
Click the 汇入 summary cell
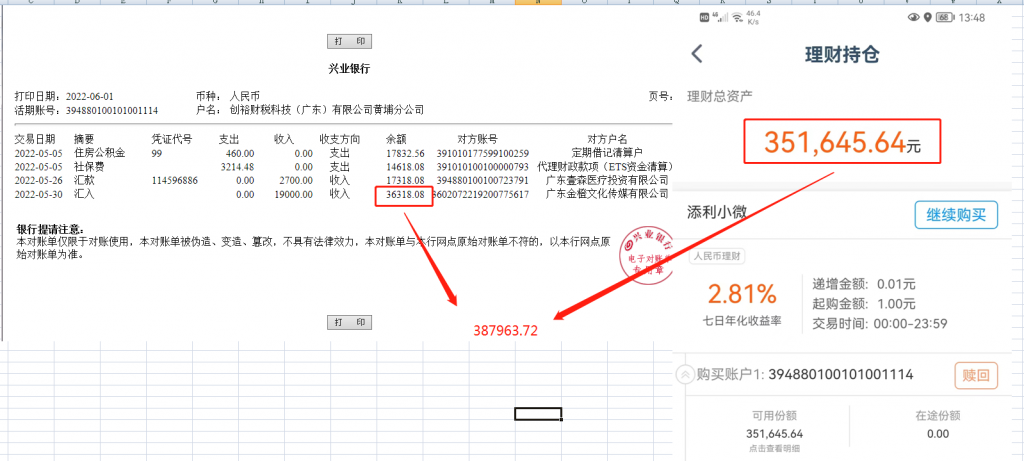point(84,194)
